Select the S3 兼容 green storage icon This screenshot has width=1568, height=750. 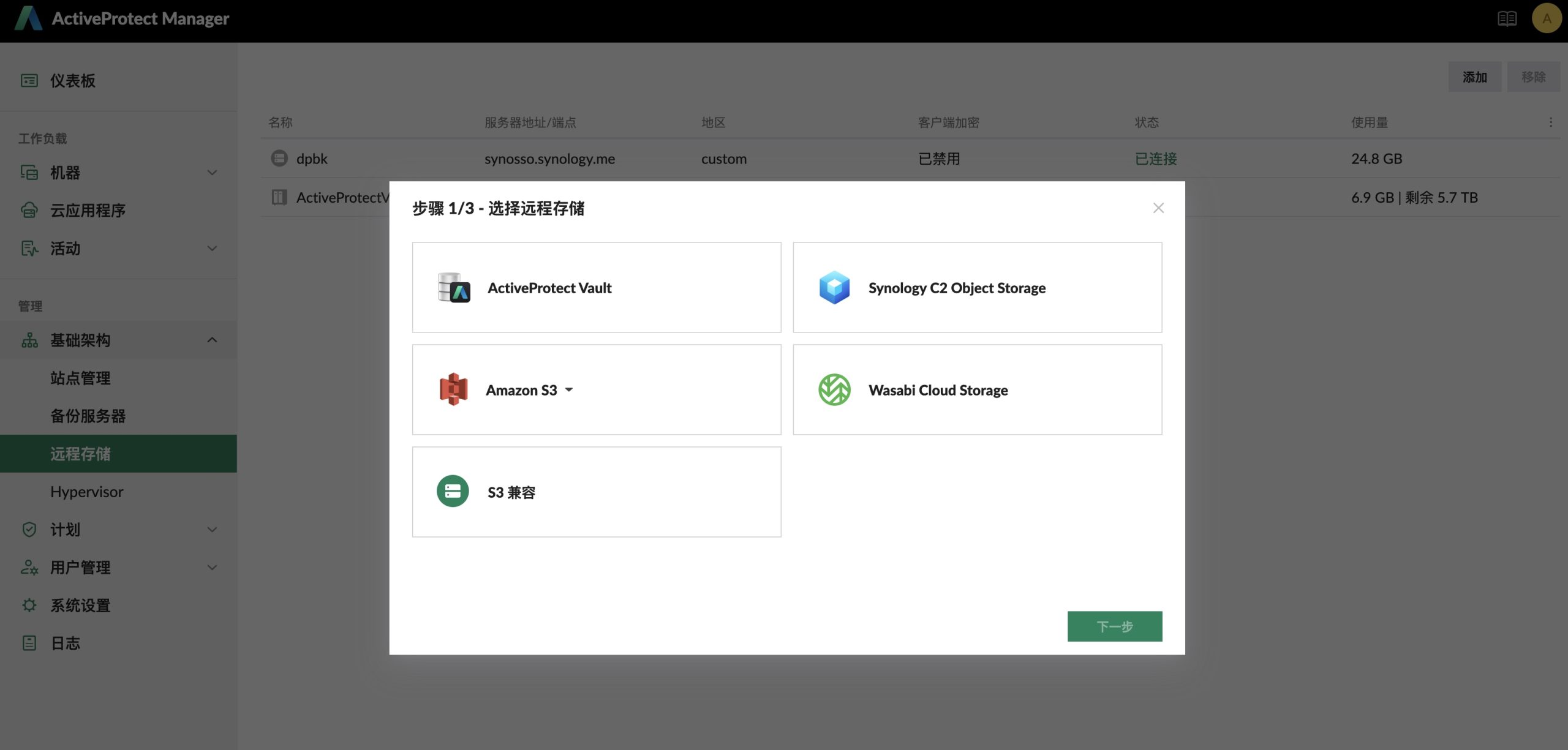point(453,492)
